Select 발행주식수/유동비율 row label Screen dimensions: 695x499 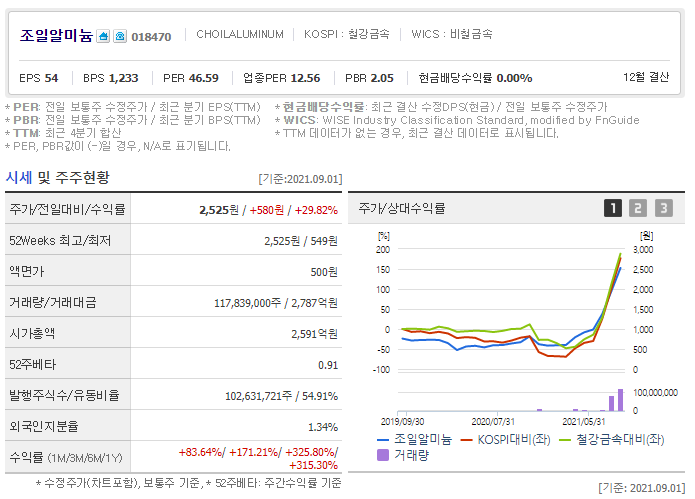point(65,395)
